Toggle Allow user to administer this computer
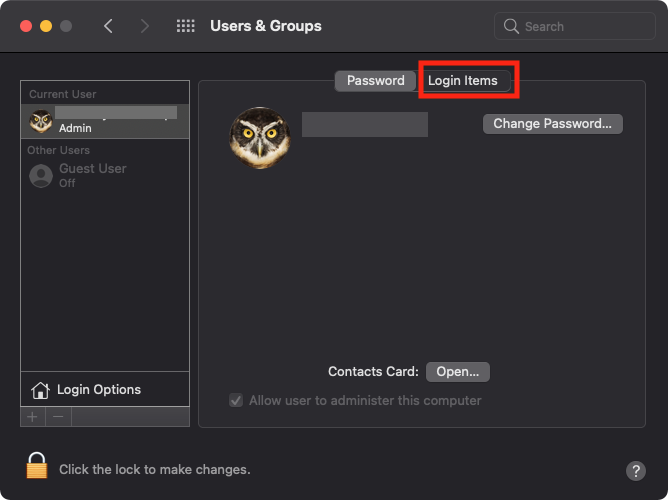The height and width of the screenshot is (500, 668). pos(236,401)
